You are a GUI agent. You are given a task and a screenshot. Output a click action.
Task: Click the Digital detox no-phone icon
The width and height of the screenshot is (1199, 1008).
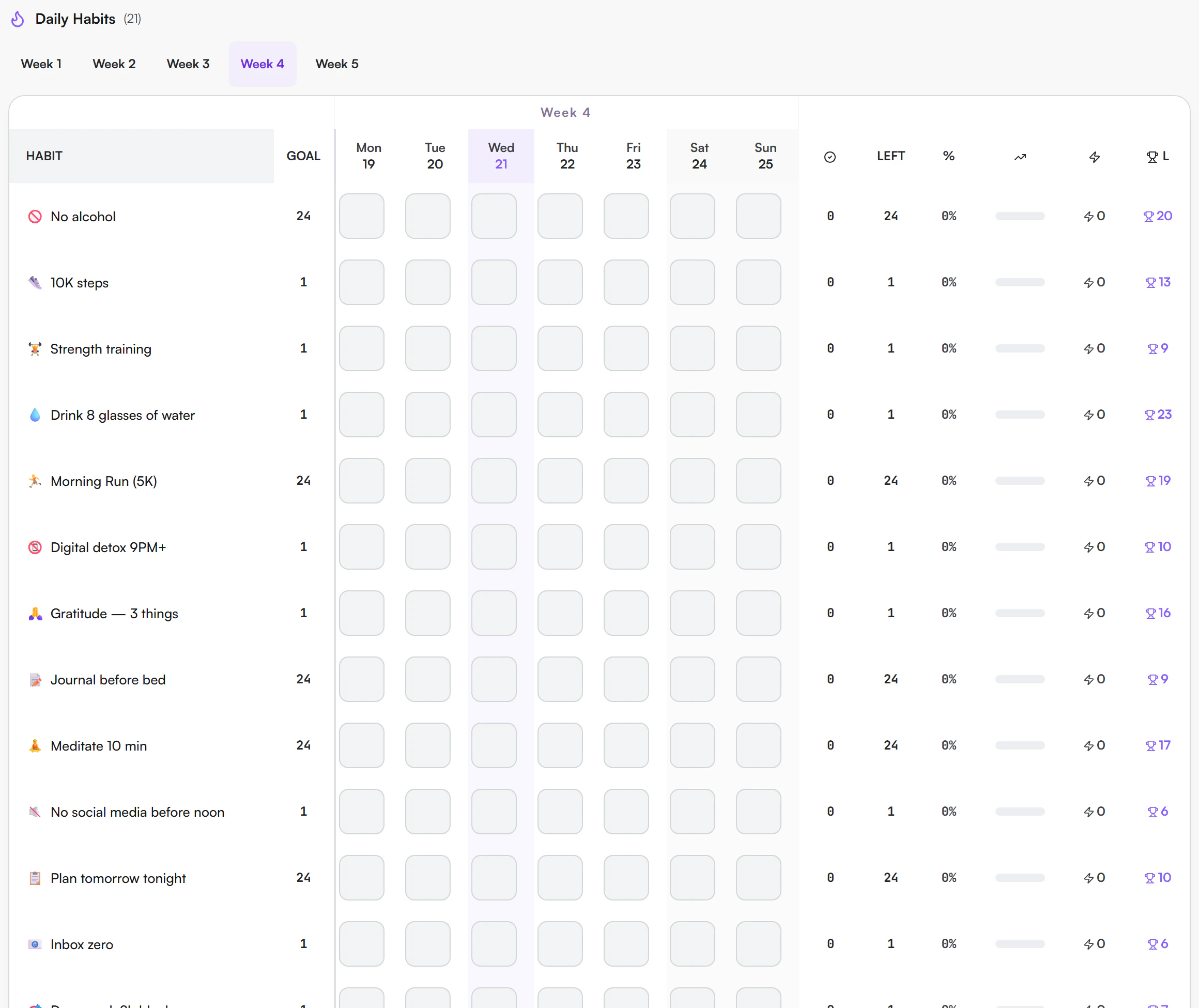(35, 547)
